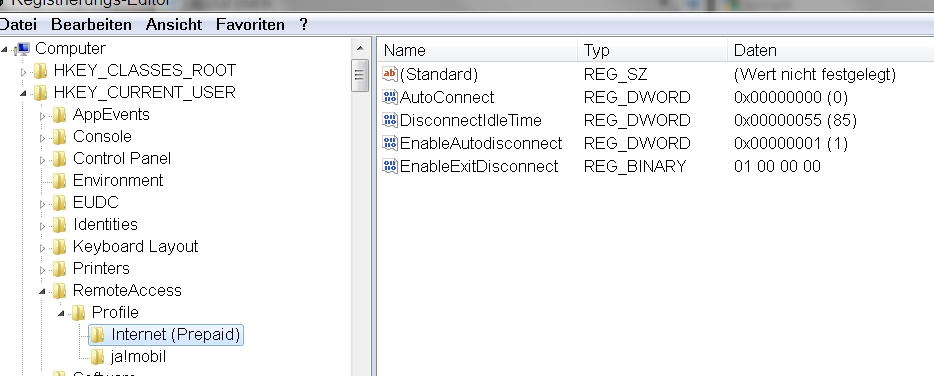
Task: Select the Computer tree label
Action: 70,49
